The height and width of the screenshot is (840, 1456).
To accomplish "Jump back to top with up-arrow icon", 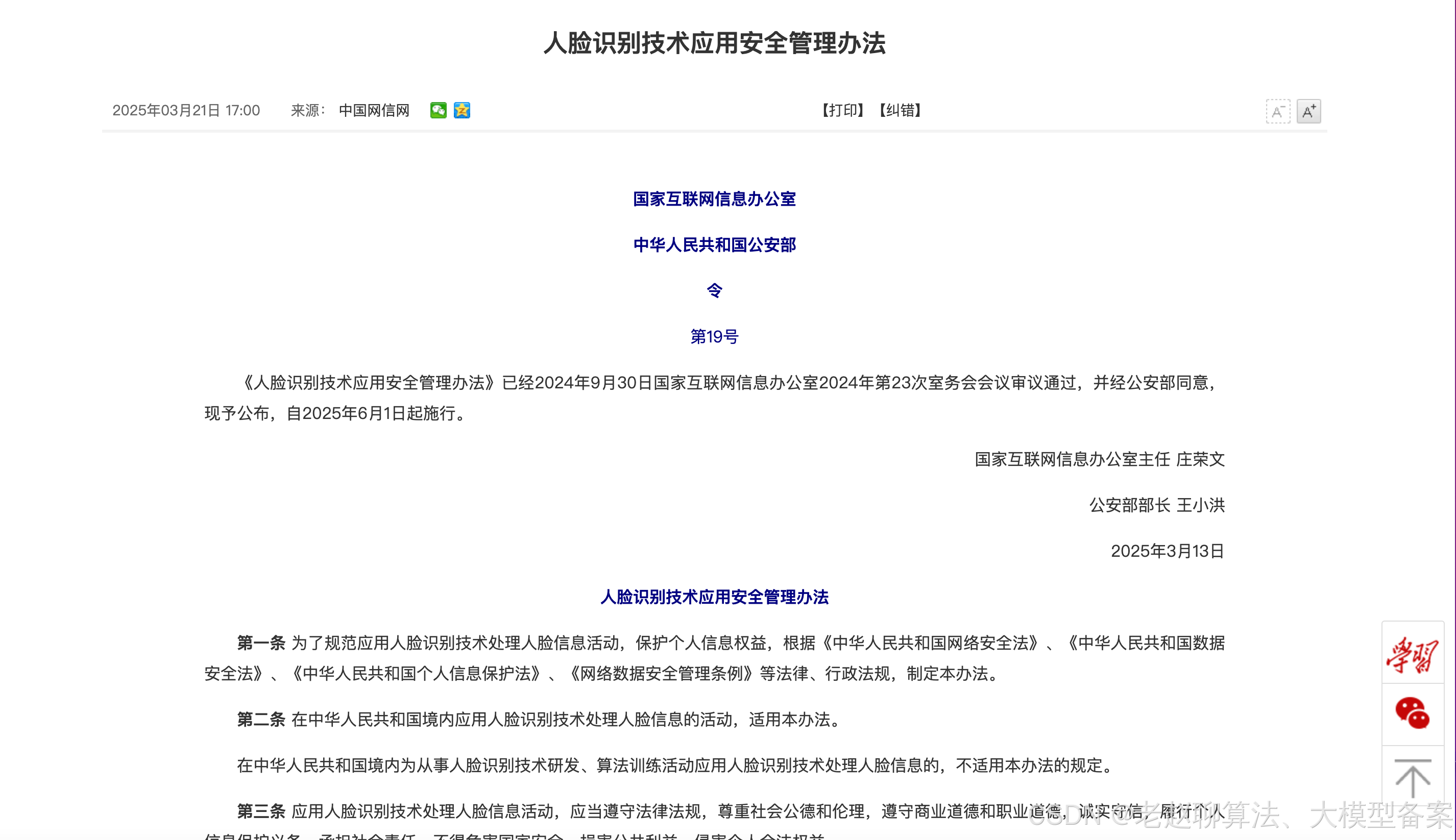I will (1412, 778).
